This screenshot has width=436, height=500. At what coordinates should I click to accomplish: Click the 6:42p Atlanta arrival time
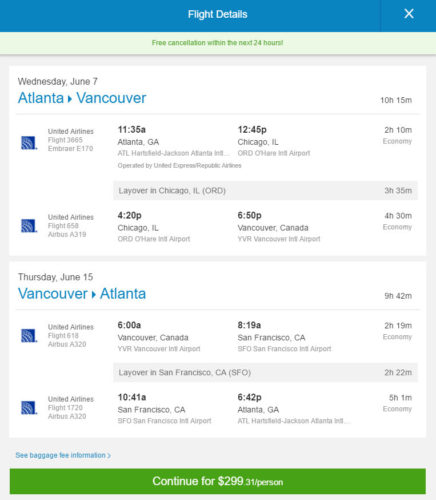pos(249,397)
